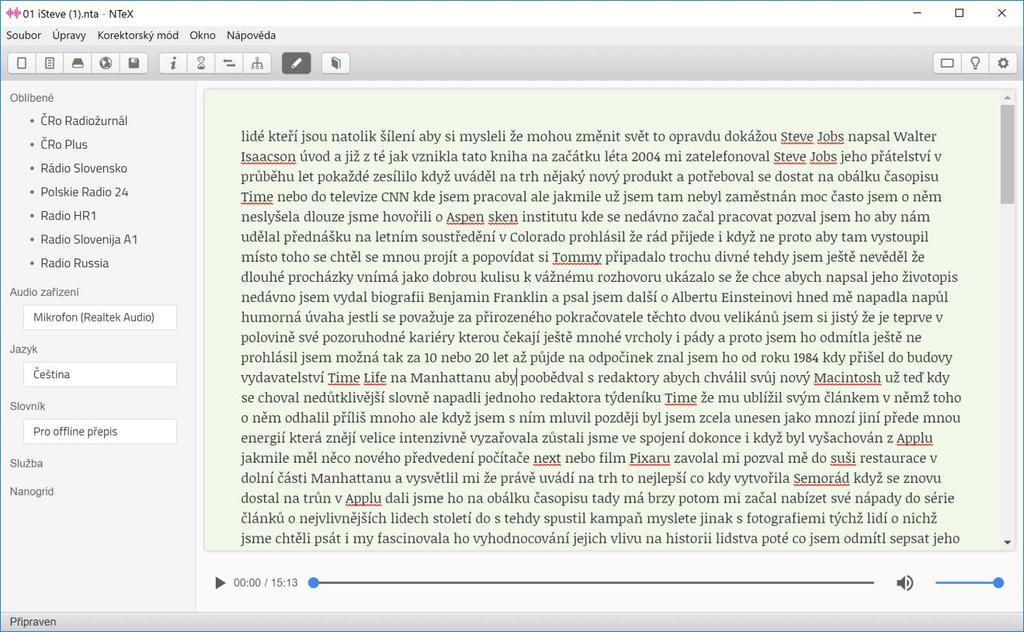Screen dimensions: 1024x632
Task: Save with the floppy disk icon
Action: click(x=134, y=63)
